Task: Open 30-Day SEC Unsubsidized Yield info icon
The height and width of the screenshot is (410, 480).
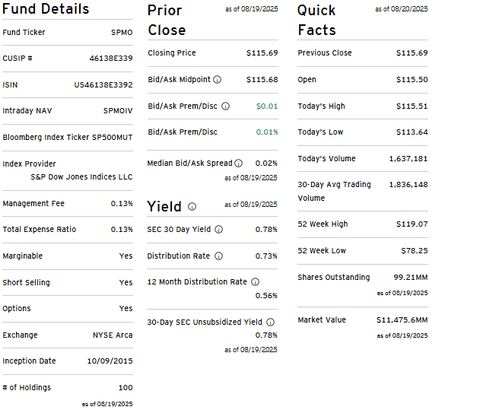Action: tap(271, 322)
